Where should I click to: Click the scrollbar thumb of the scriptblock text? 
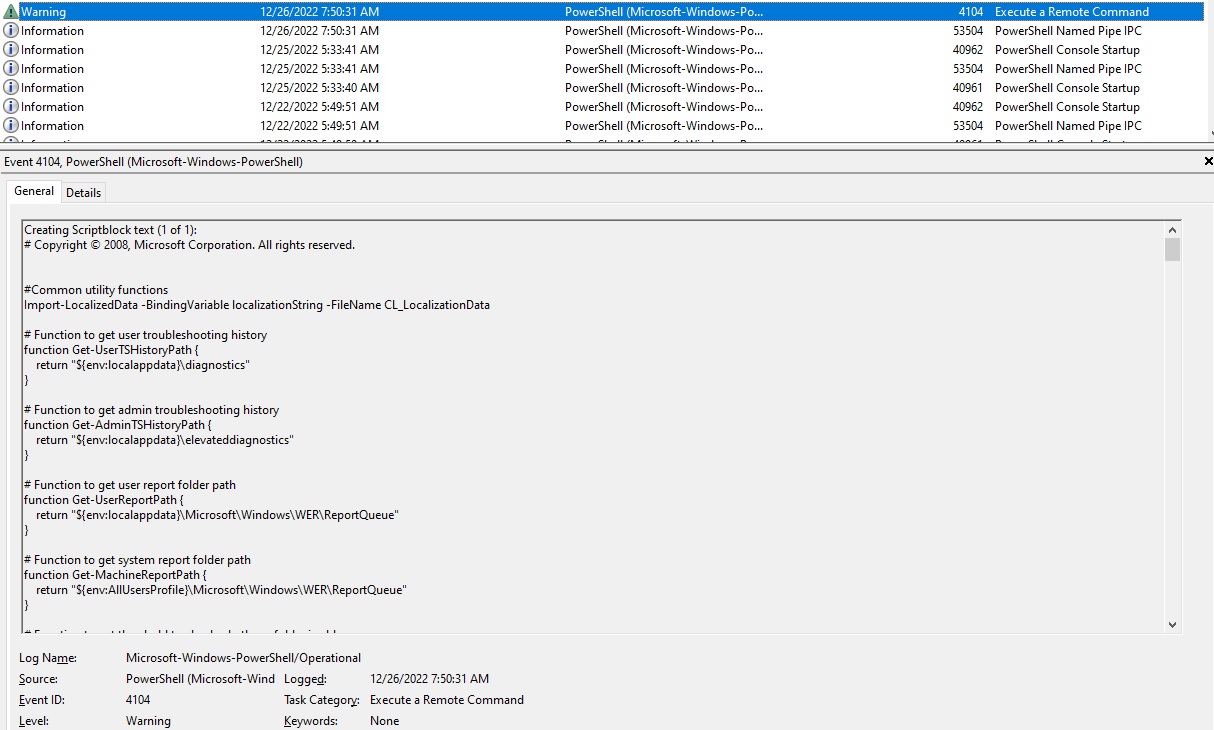coord(1172,249)
